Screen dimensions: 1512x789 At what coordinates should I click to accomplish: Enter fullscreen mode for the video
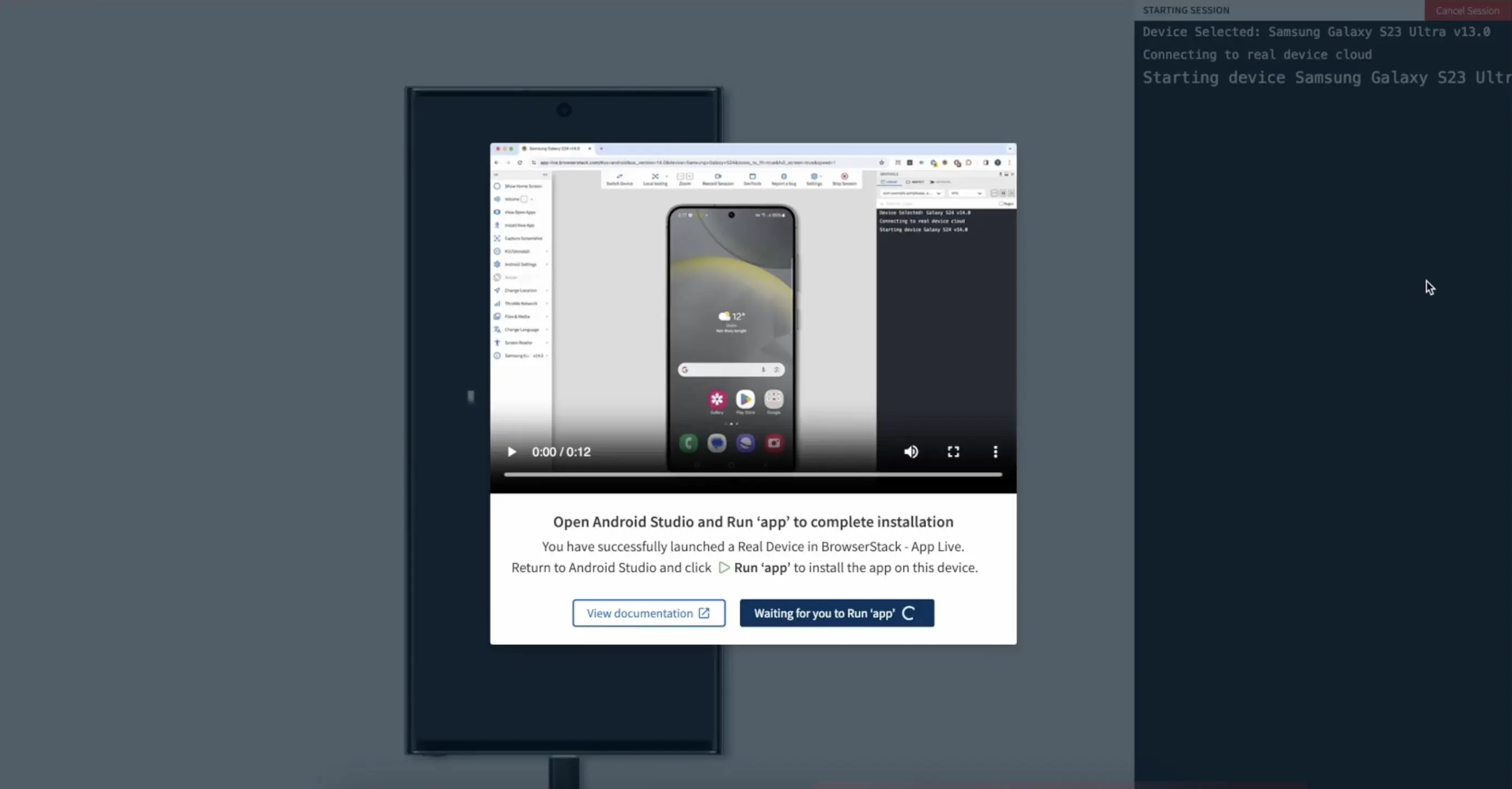coord(953,452)
